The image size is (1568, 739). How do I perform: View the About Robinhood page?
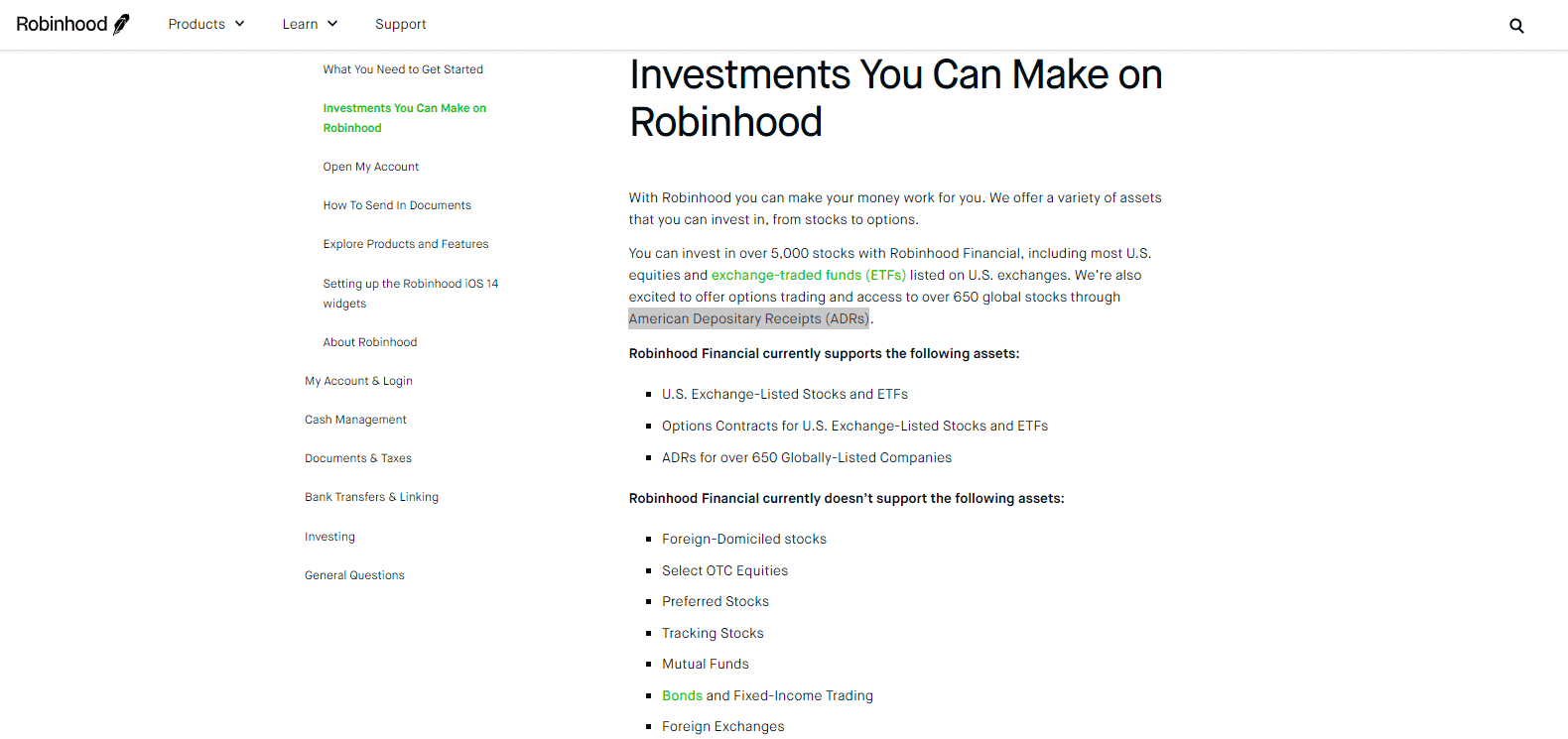click(x=369, y=341)
